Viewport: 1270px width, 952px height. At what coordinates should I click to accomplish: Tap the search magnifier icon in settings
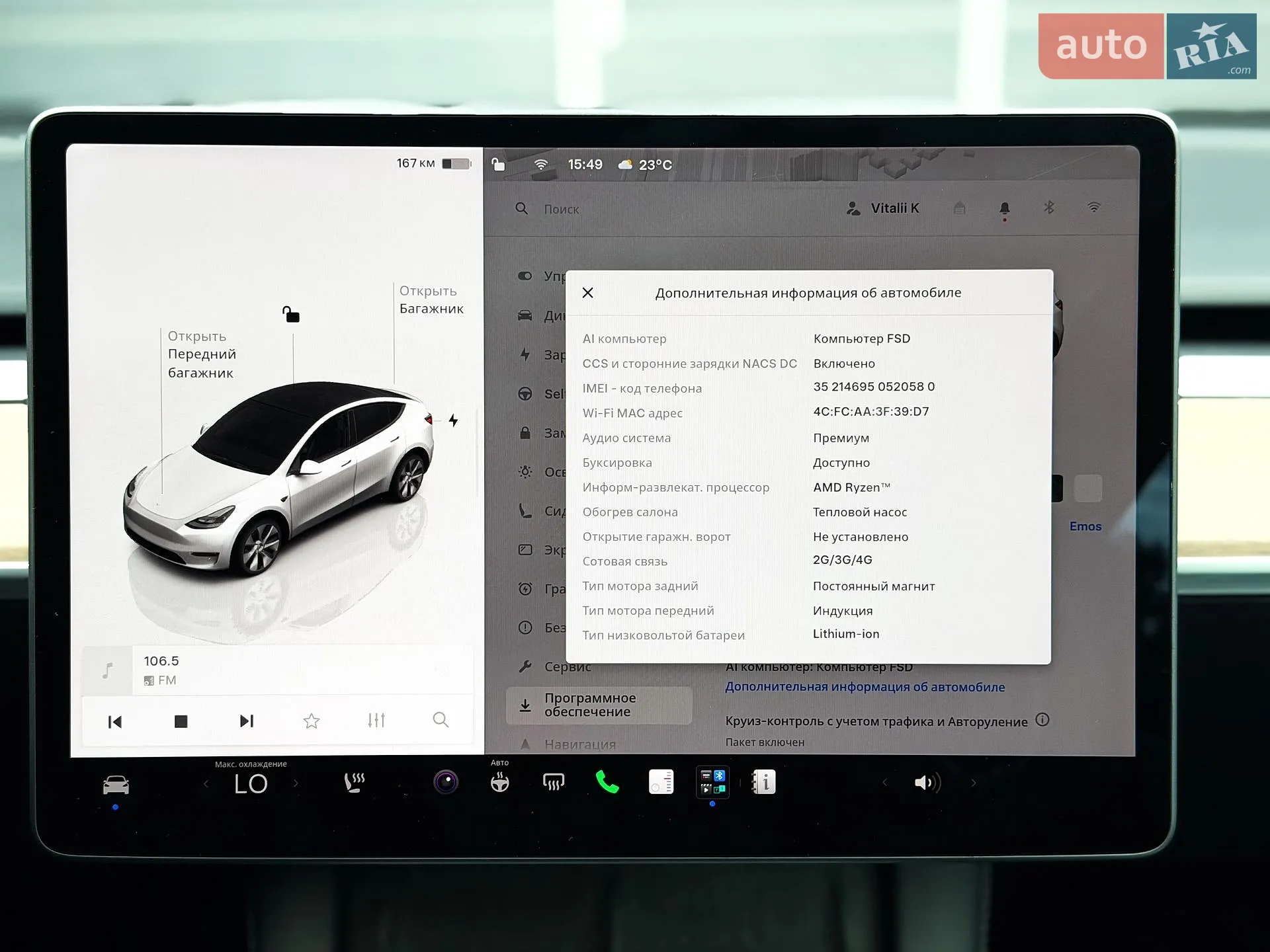tap(522, 209)
